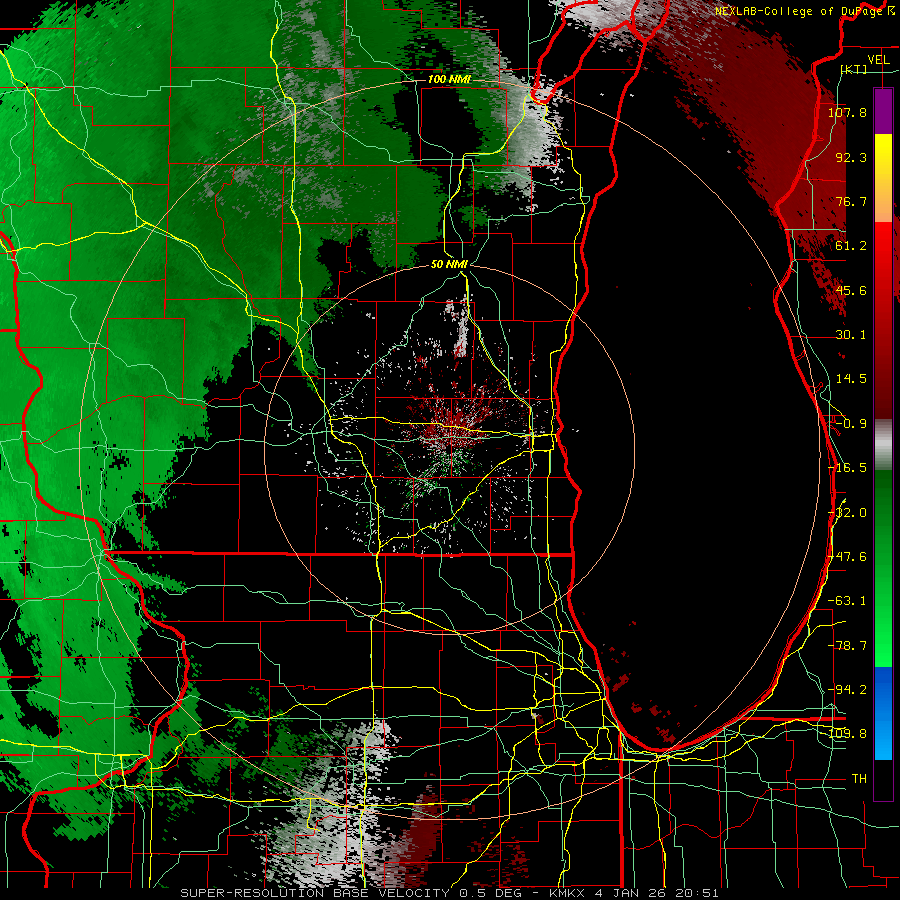Screen dimensions: 900x900
Task: Click the 100 NMI range ring label
Action: pos(449,79)
